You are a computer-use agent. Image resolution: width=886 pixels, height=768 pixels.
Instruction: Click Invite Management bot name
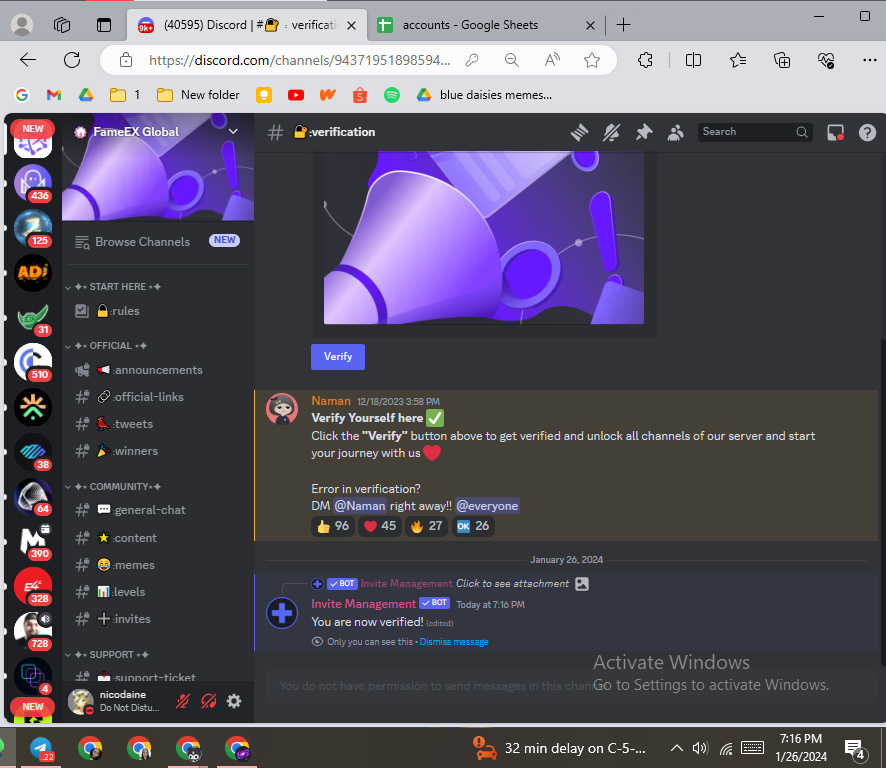(x=363, y=604)
